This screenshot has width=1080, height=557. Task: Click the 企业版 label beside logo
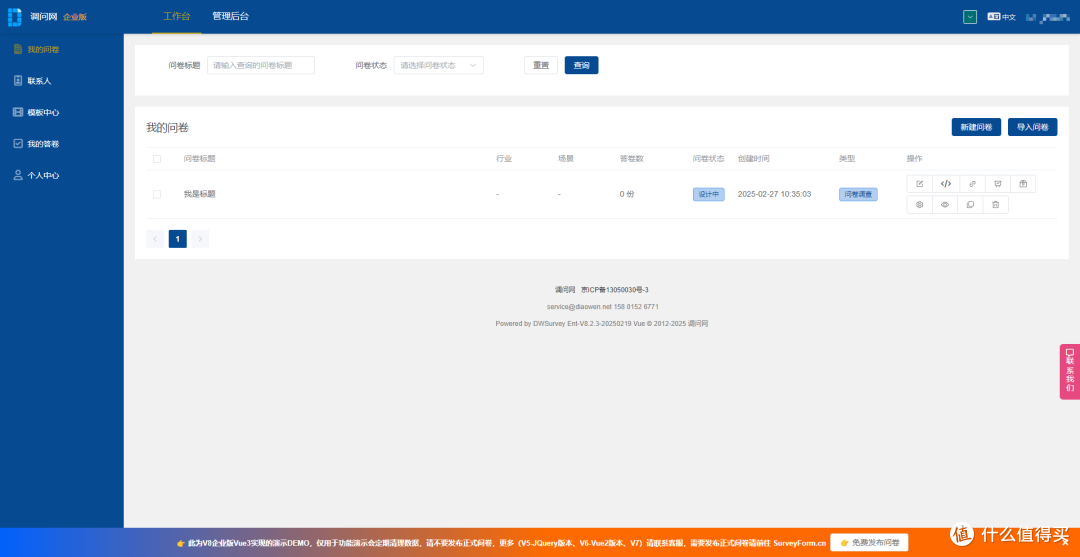(x=75, y=17)
